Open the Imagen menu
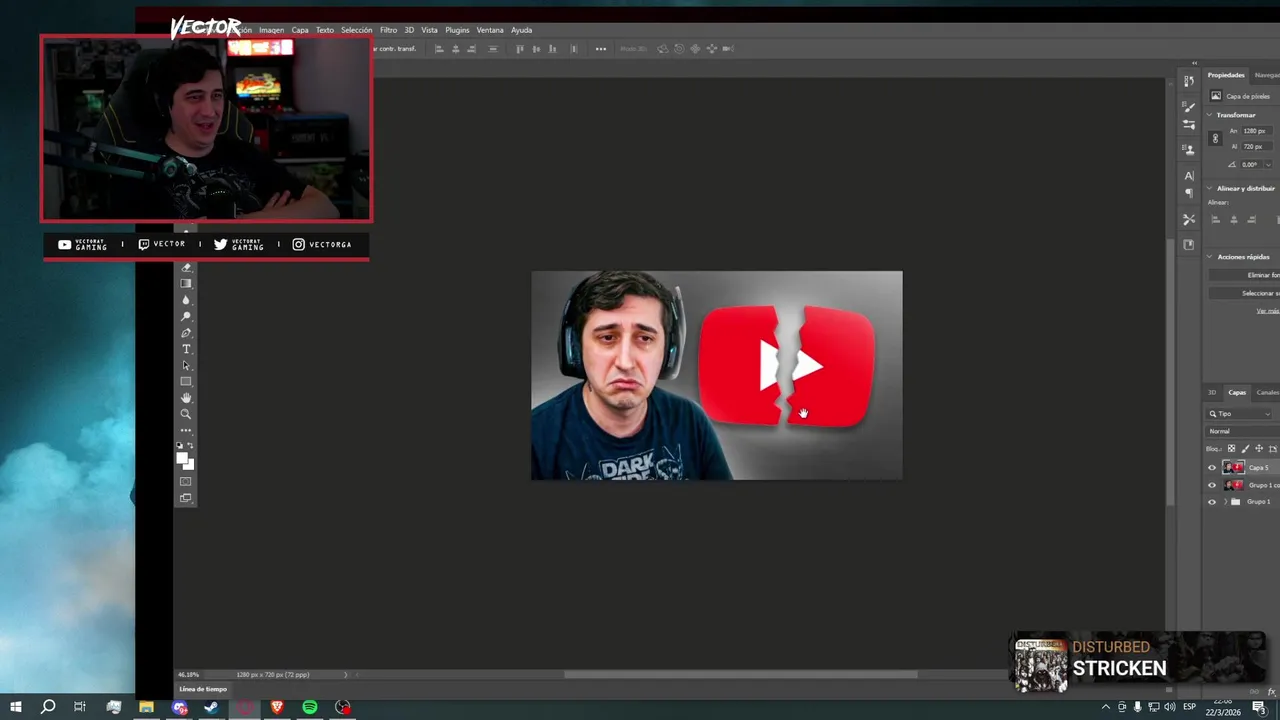This screenshot has width=1280, height=720. click(x=271, y=30)
